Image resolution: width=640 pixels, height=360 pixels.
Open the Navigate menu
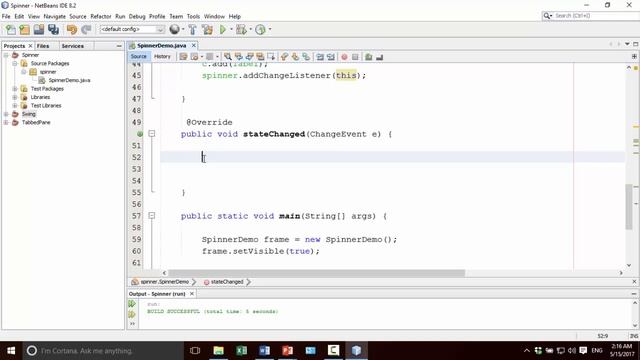point(55,16)
